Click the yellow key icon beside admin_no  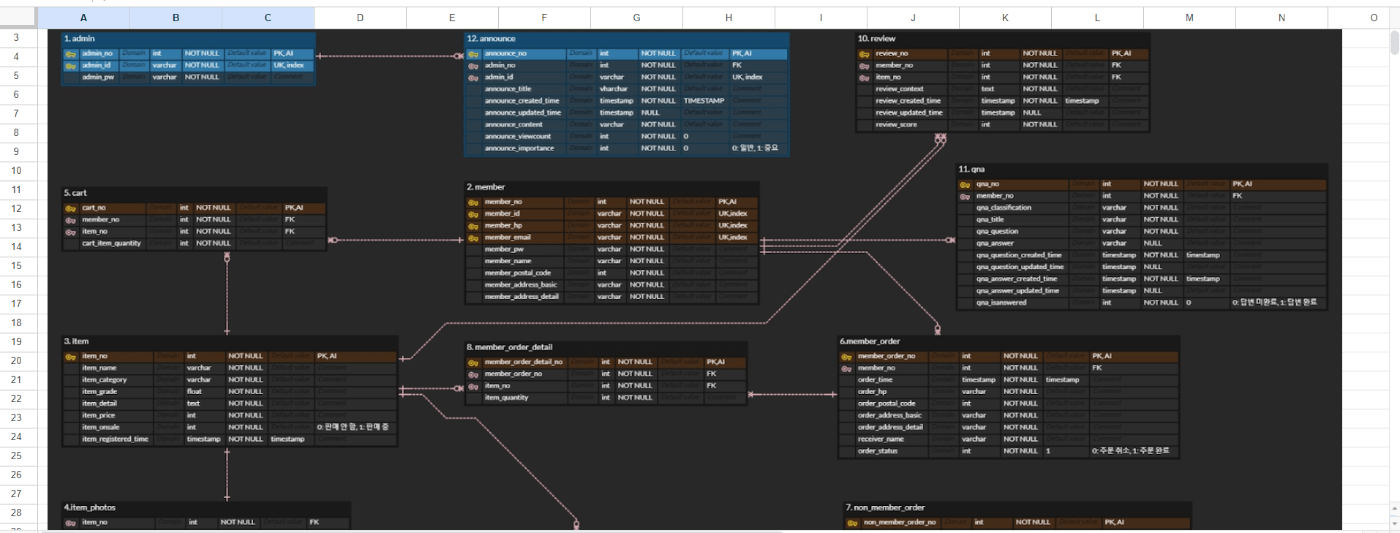[71, 53]
